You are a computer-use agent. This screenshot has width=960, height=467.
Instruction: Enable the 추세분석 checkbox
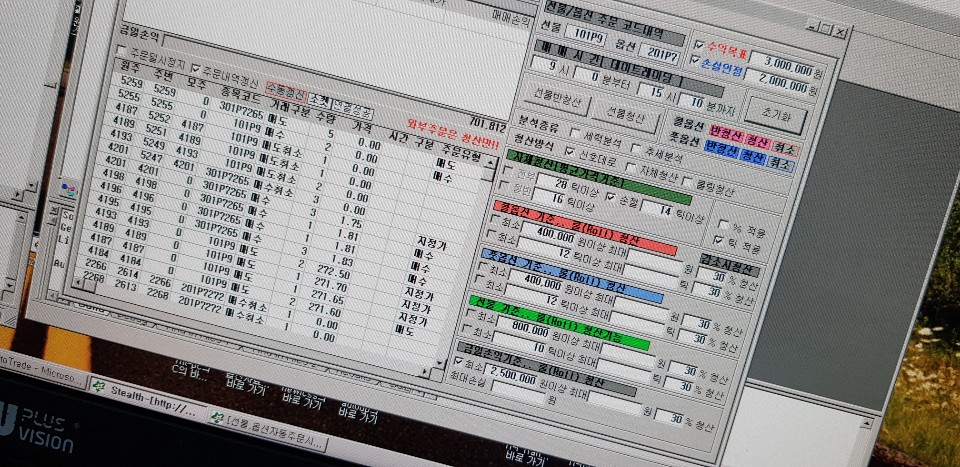(x=636, y=149)
